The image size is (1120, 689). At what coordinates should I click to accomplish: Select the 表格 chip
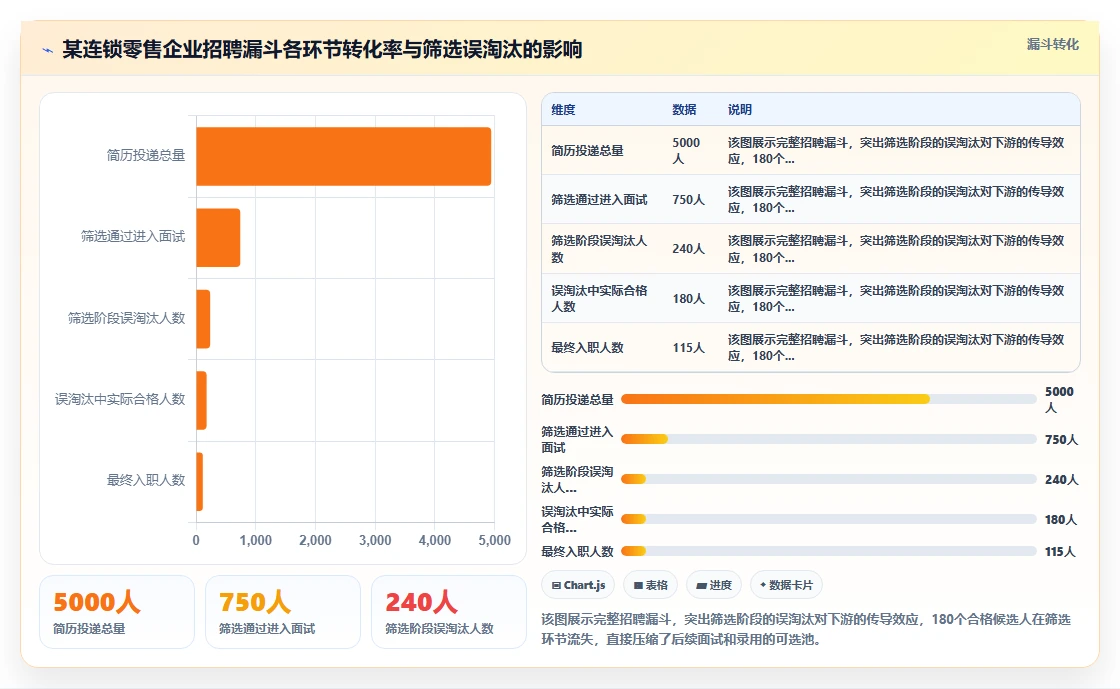(x=651, y=585)
